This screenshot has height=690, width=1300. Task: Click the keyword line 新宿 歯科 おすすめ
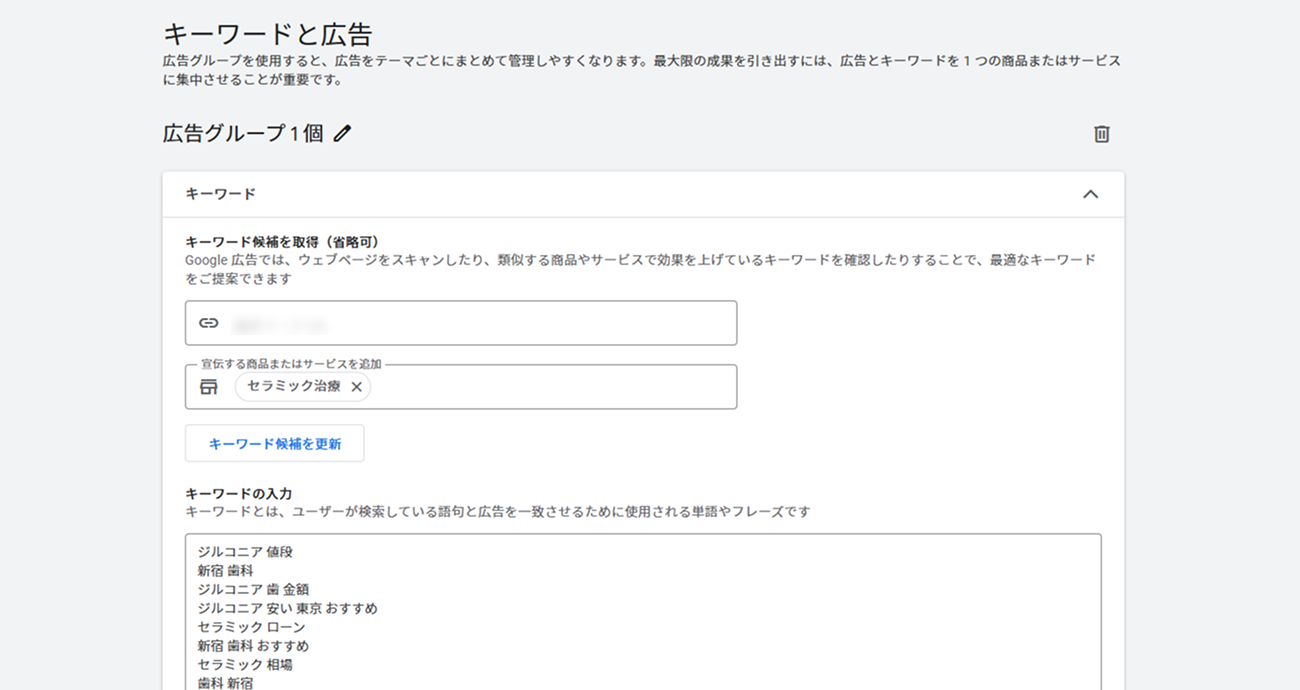[x=254, y=646]
